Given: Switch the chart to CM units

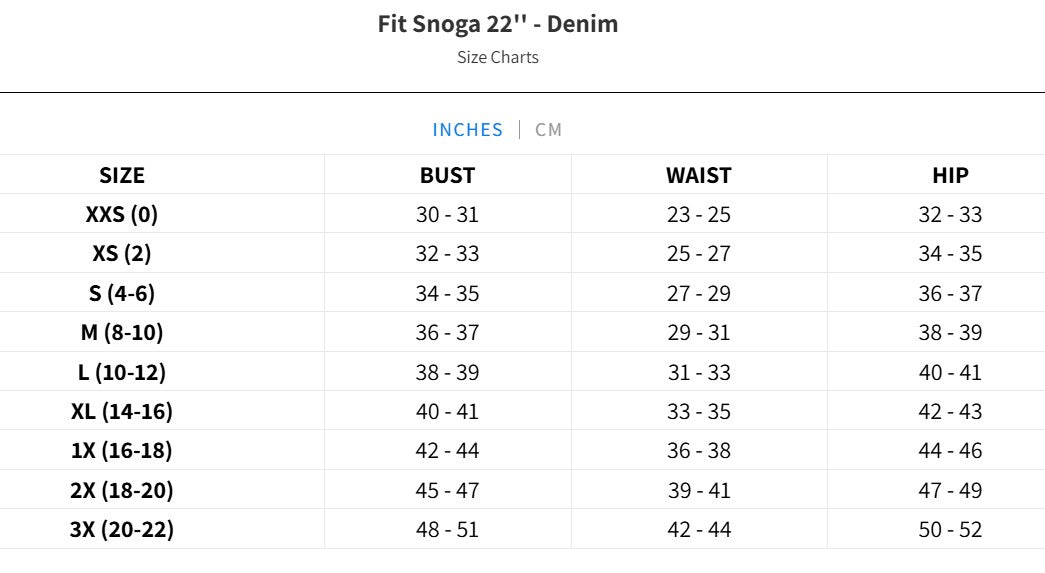Looking at the screenshot, I should [548, 130].
